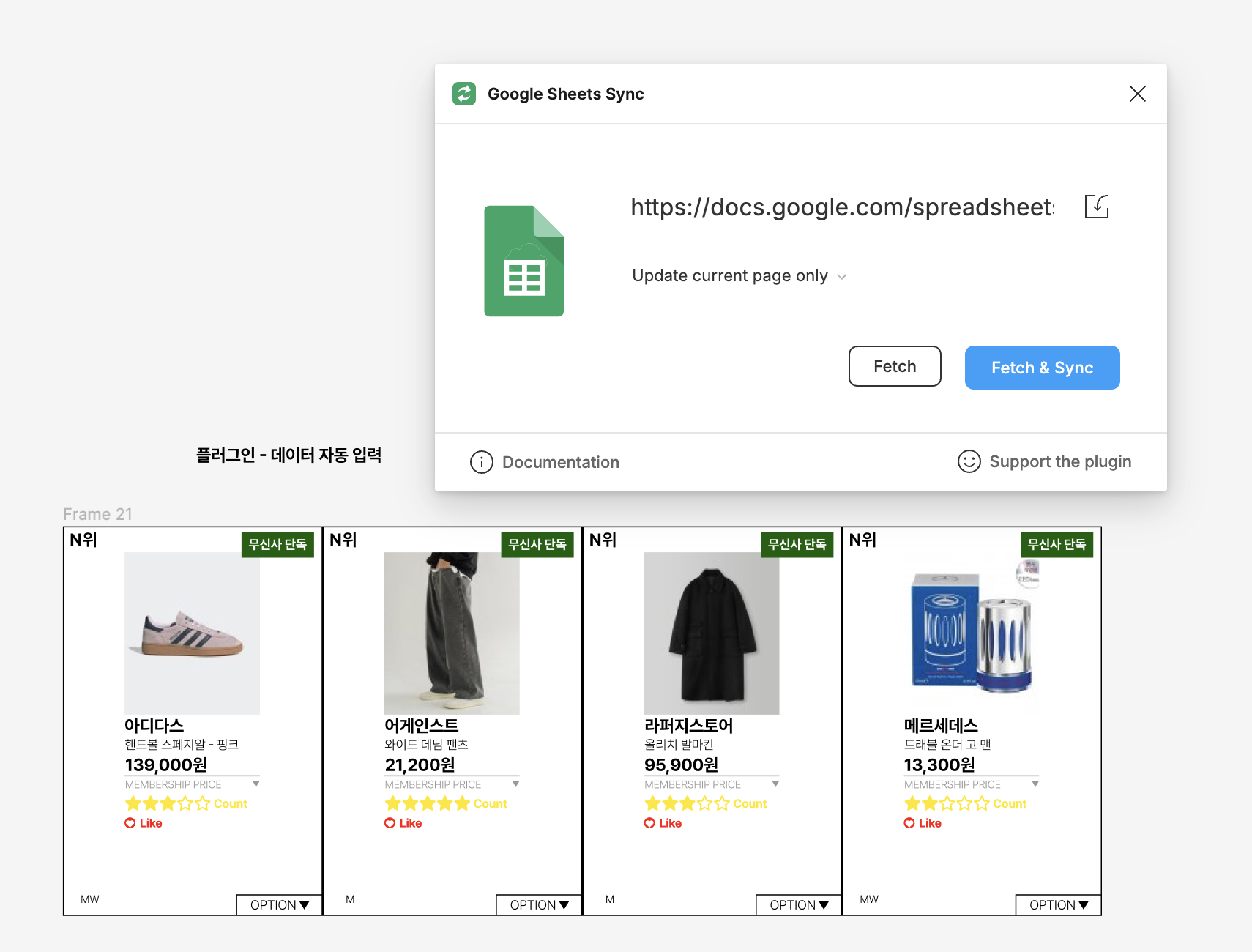Click the green Google Sheets file icon
The width and height of the screenshot is (1252, 952).
point(524,261)
